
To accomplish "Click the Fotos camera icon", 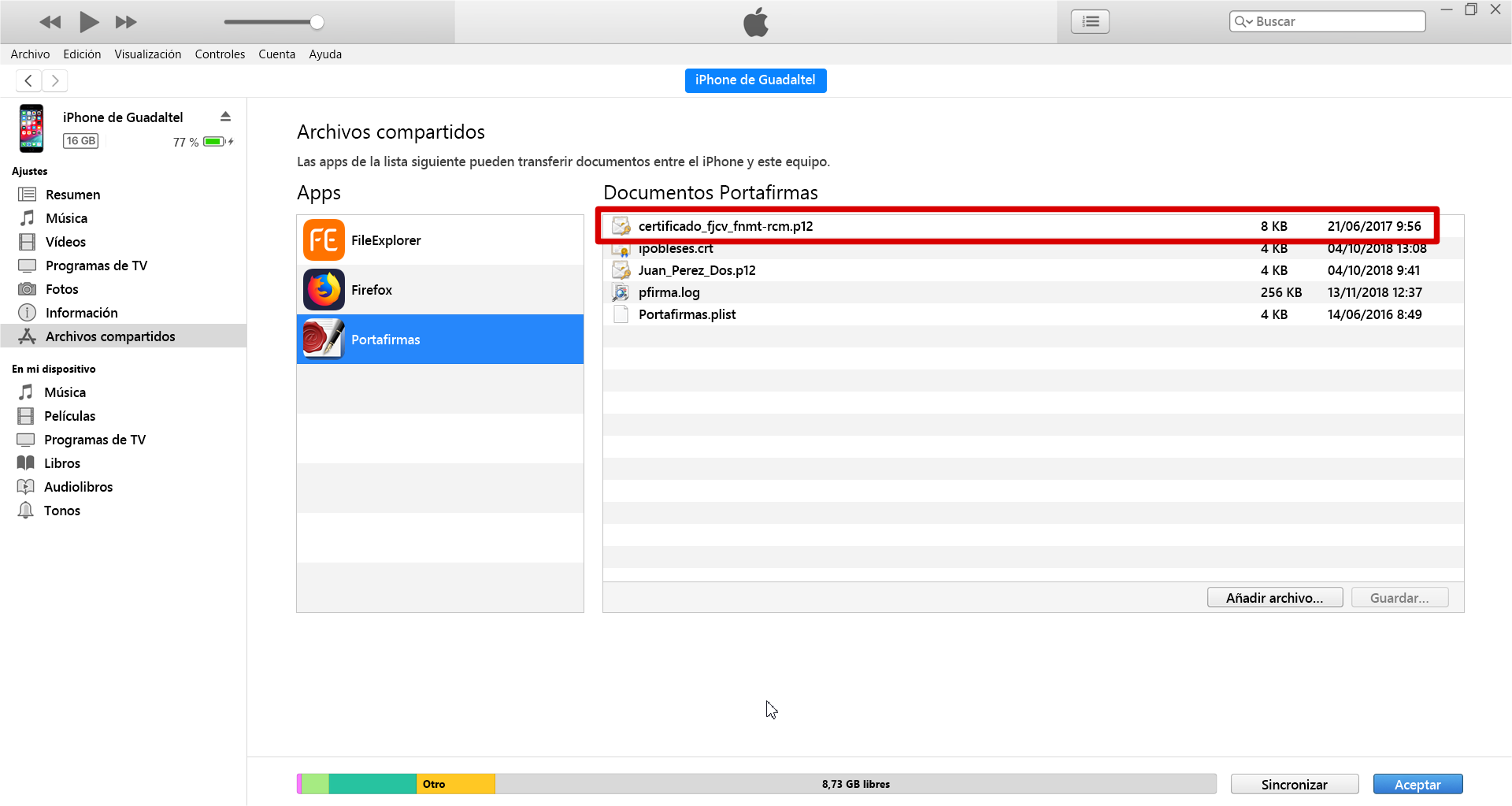I will tap(27, 289).
